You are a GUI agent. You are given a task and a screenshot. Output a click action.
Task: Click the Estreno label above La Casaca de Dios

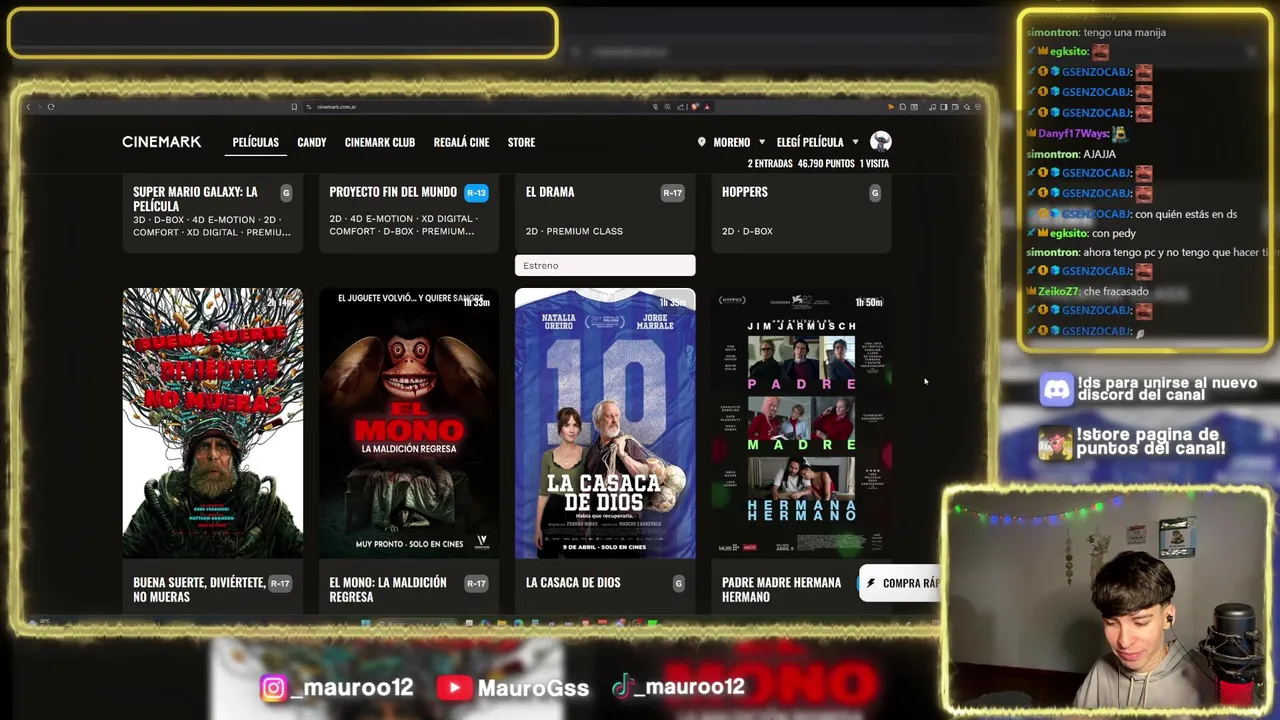pos(605,265)
